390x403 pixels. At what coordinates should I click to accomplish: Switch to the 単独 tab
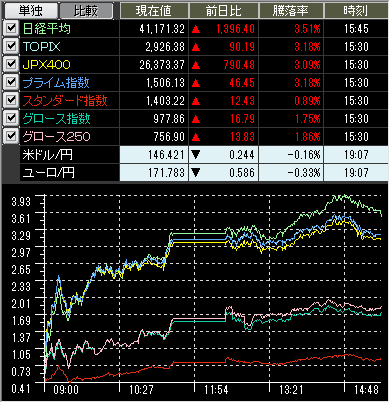[x=30, y=11]
